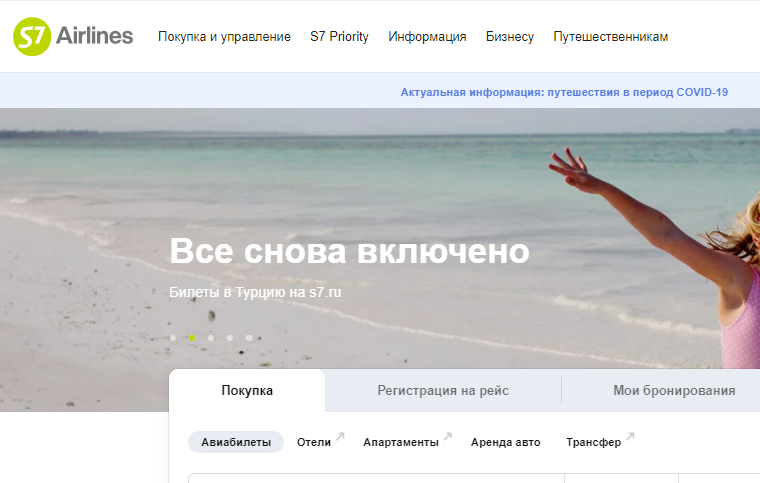This screenshot has height=483, width=760.
Task: Click the external-link arrow next to Апартаменты
Action: [448, 436]
